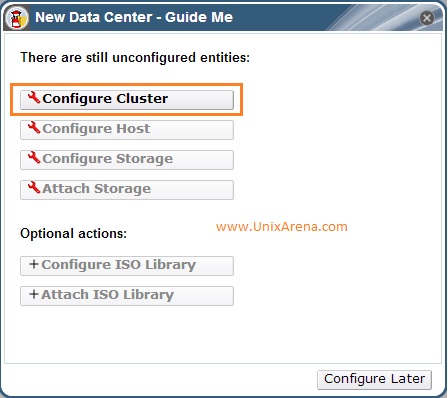Click the wrench icon beside Configure Host
The image size is (448, 398).
coord(34,128)
